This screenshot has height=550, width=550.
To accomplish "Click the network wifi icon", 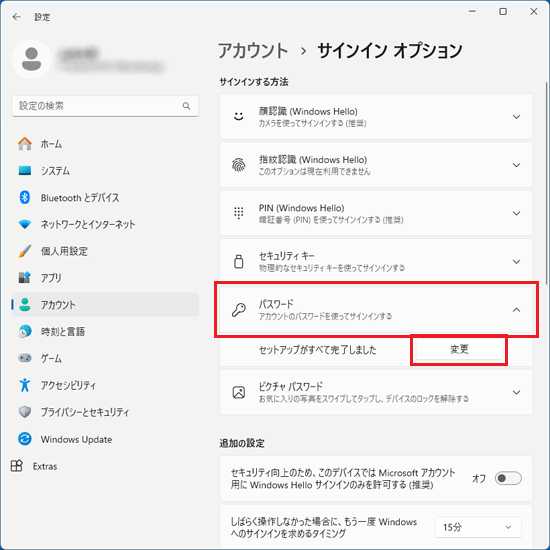I will (25, 224).
